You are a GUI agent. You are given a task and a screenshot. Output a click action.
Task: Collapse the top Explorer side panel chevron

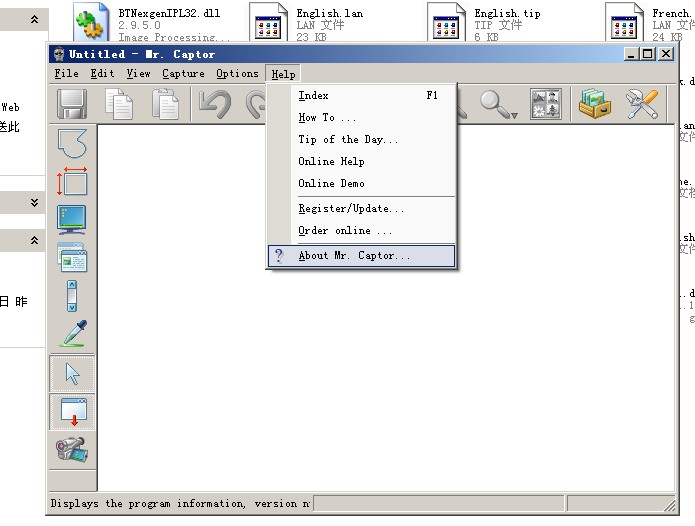tap(34, 19)
